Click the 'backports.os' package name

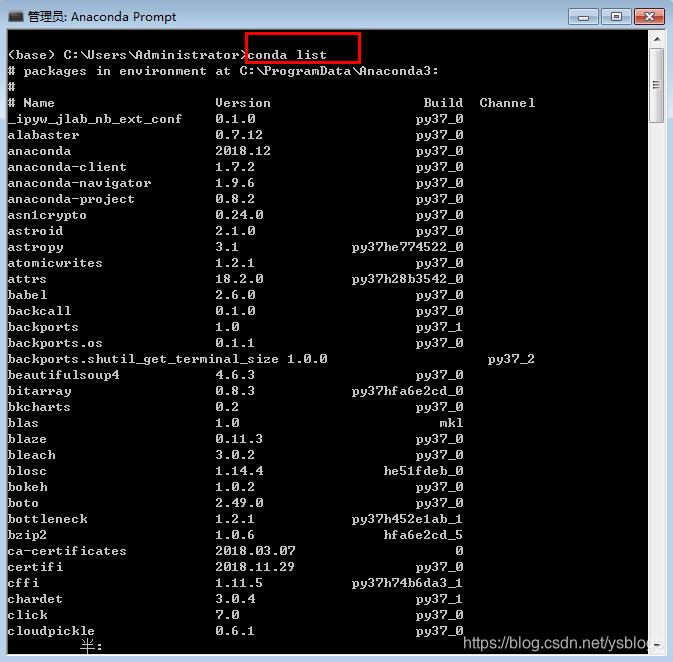55,343
